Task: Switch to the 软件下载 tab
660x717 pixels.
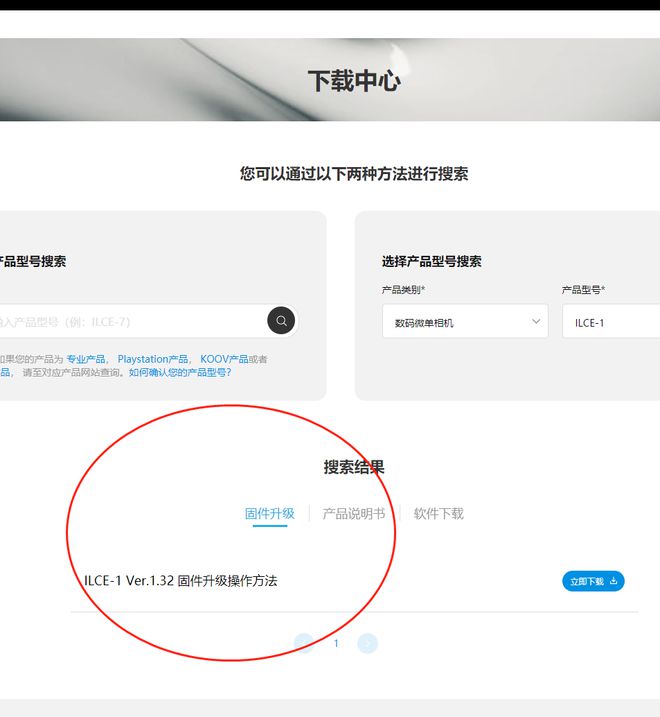Action: coord(439,514)
